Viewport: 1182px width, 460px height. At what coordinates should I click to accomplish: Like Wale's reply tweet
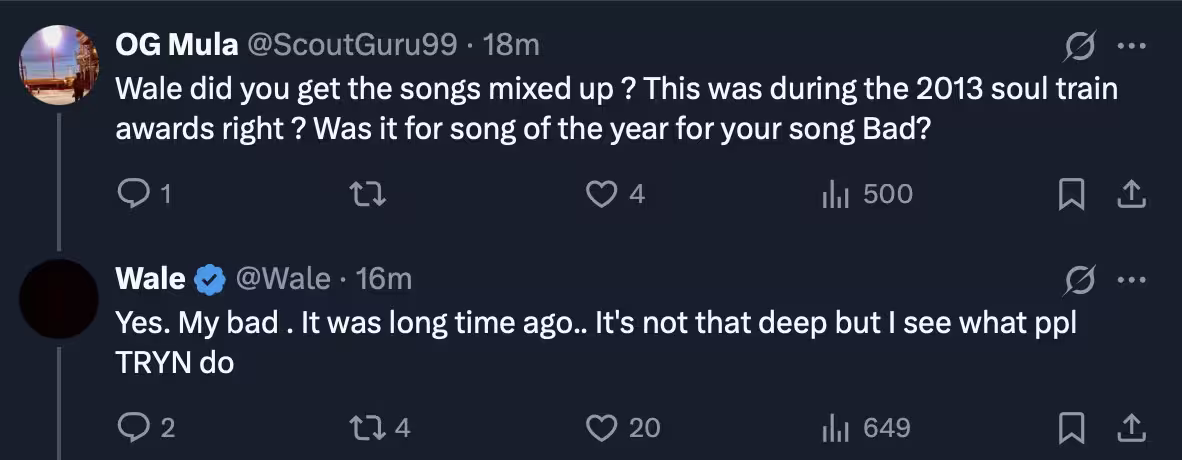point(600,428)
